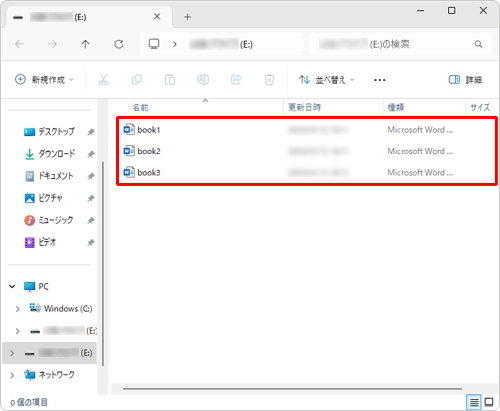Unpin ドキュメント using its pin icon
This screenshot has height=411, width=500.
(x=91, y=176)
